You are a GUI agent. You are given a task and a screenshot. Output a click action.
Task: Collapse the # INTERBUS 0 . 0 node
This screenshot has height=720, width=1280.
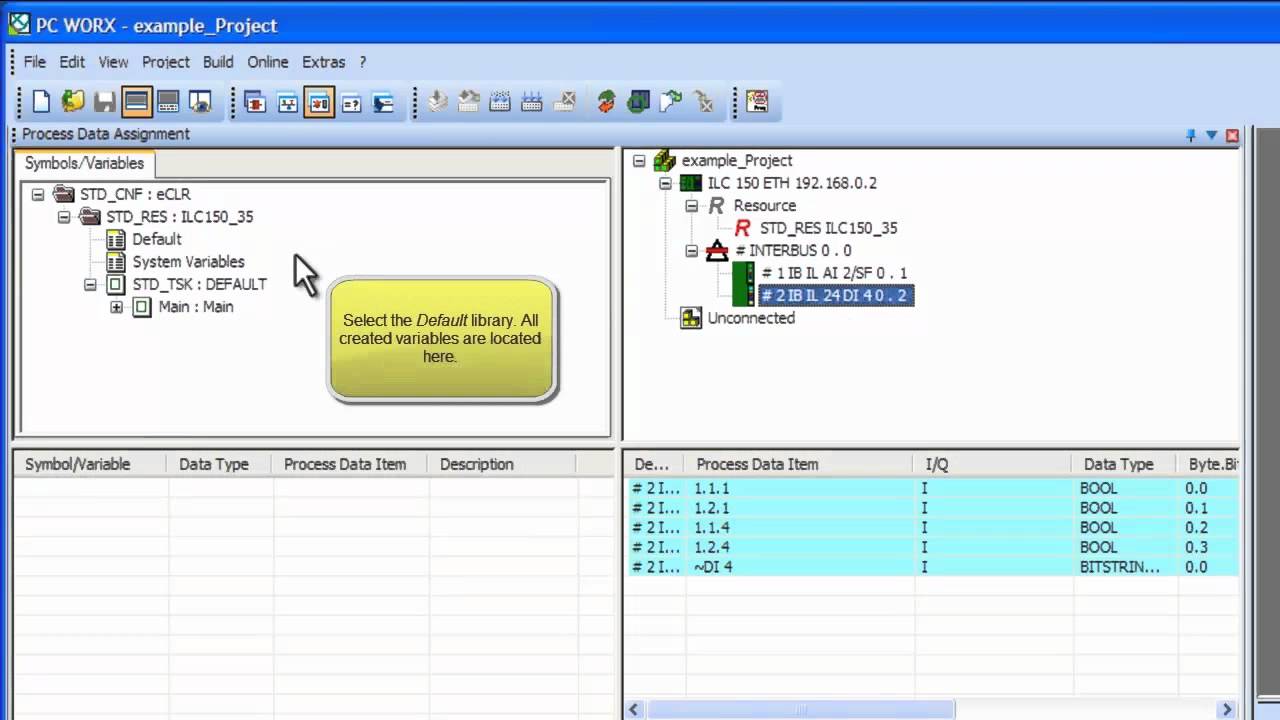(691, 251)
